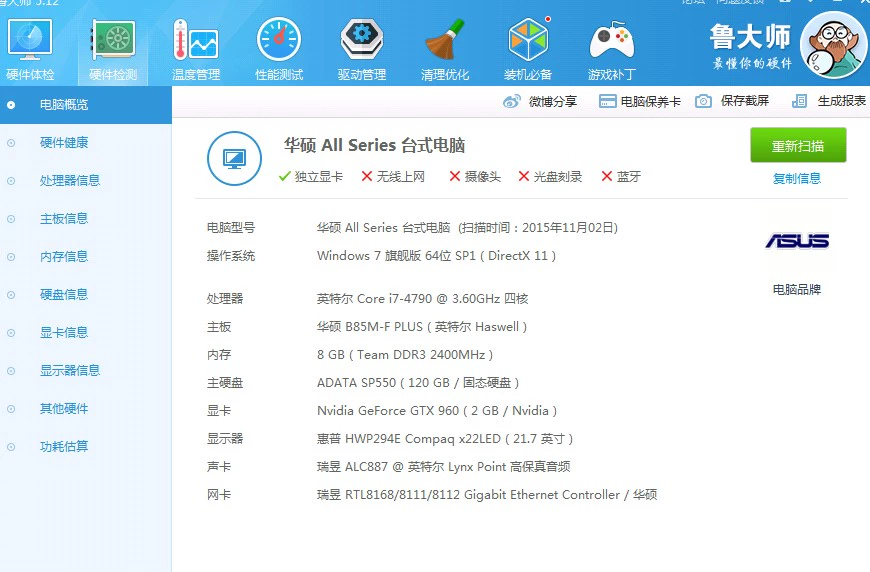Click 保存截屏 camera screenshot icon
870x572 pixels.
(x=732, y=101)
